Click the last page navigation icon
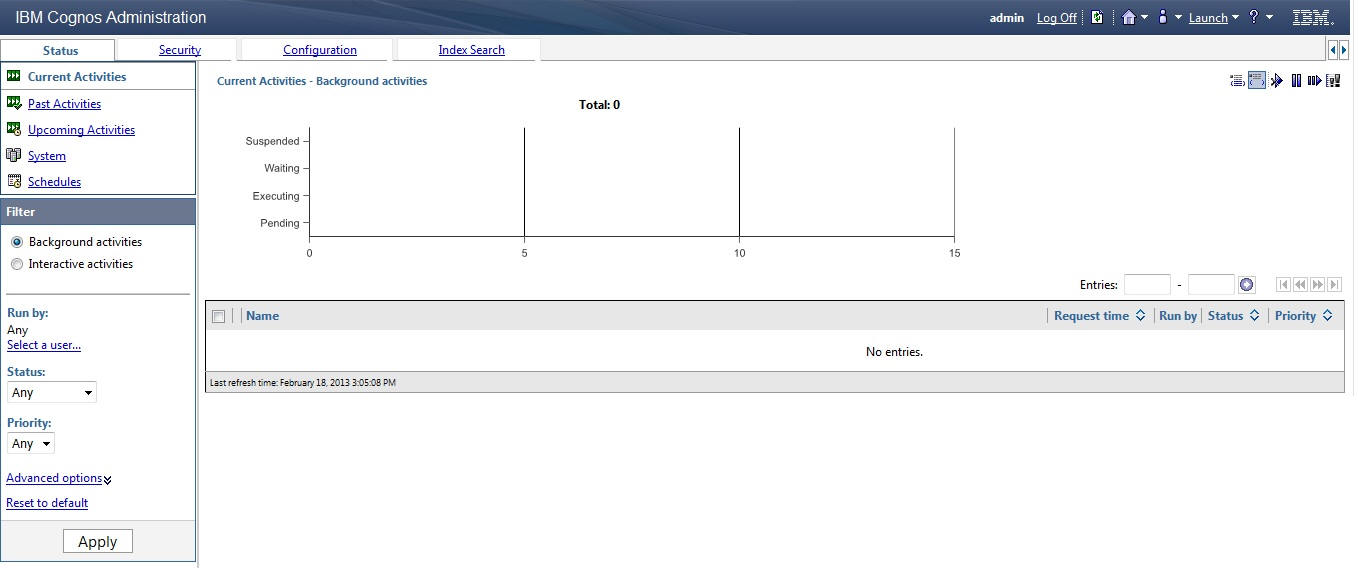 pyautogui.click(x=1334, y=285)
